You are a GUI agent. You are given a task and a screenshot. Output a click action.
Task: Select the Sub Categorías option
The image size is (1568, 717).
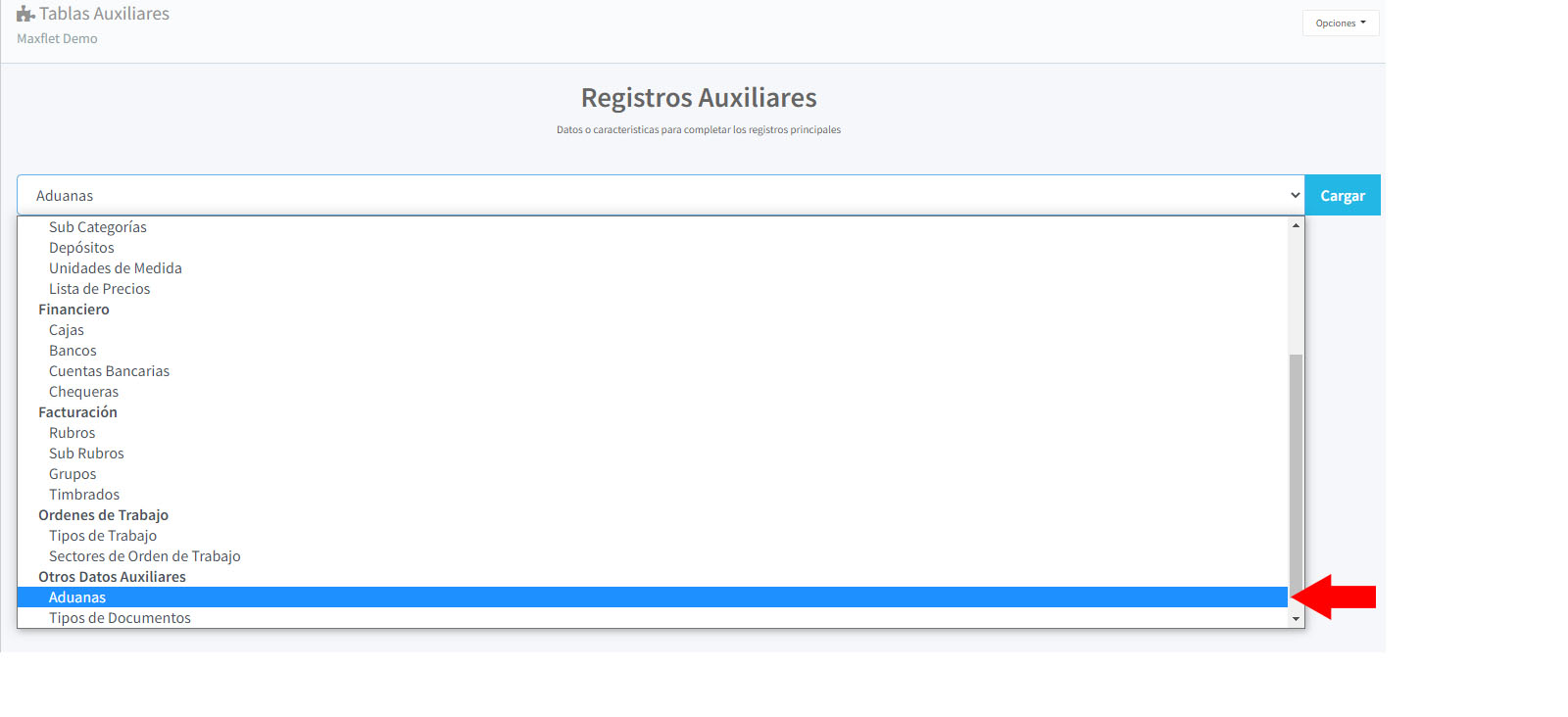[x=98, y=227]
